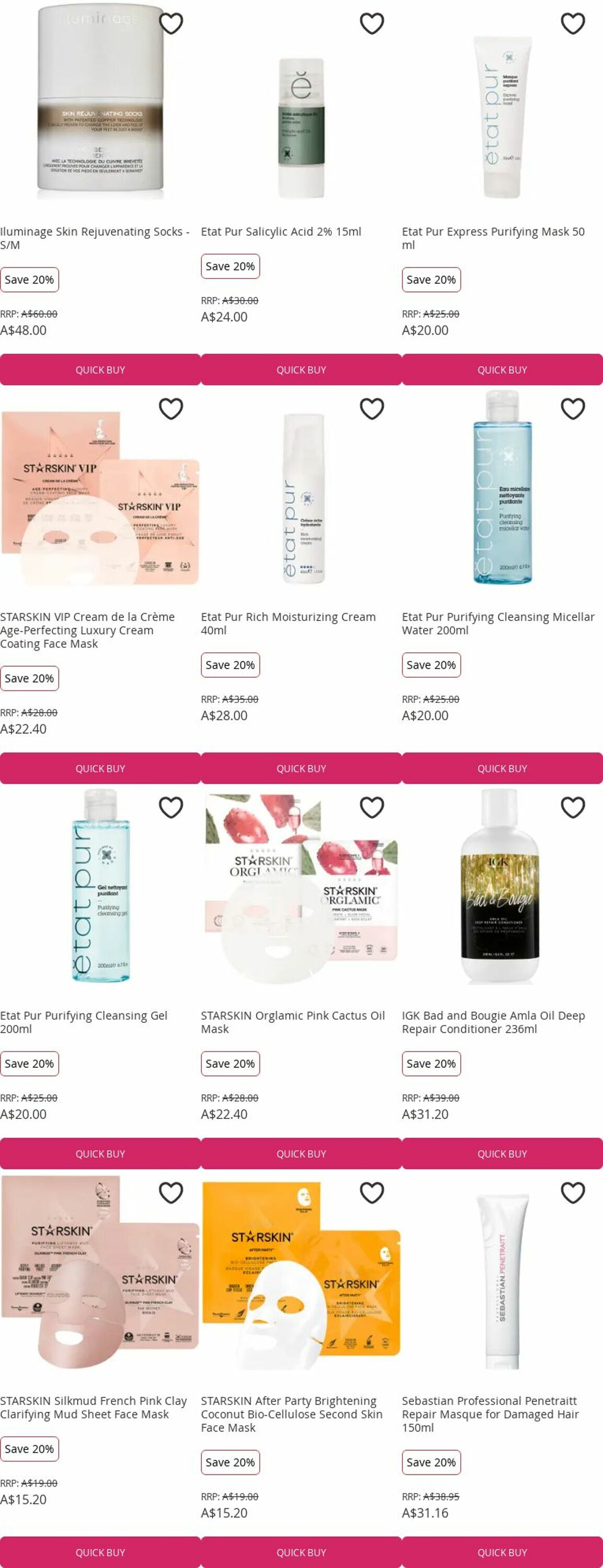Heart the Etat Pur Rich Moisturizing Cream
This screenshot has width=603, height=1568.
pos(372,409)
